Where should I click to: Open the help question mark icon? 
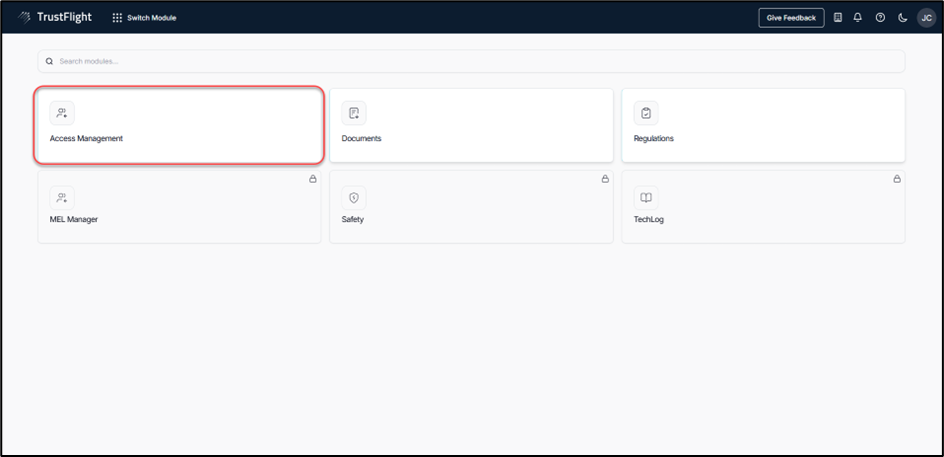pyautogui.click(x=880, y=18)
